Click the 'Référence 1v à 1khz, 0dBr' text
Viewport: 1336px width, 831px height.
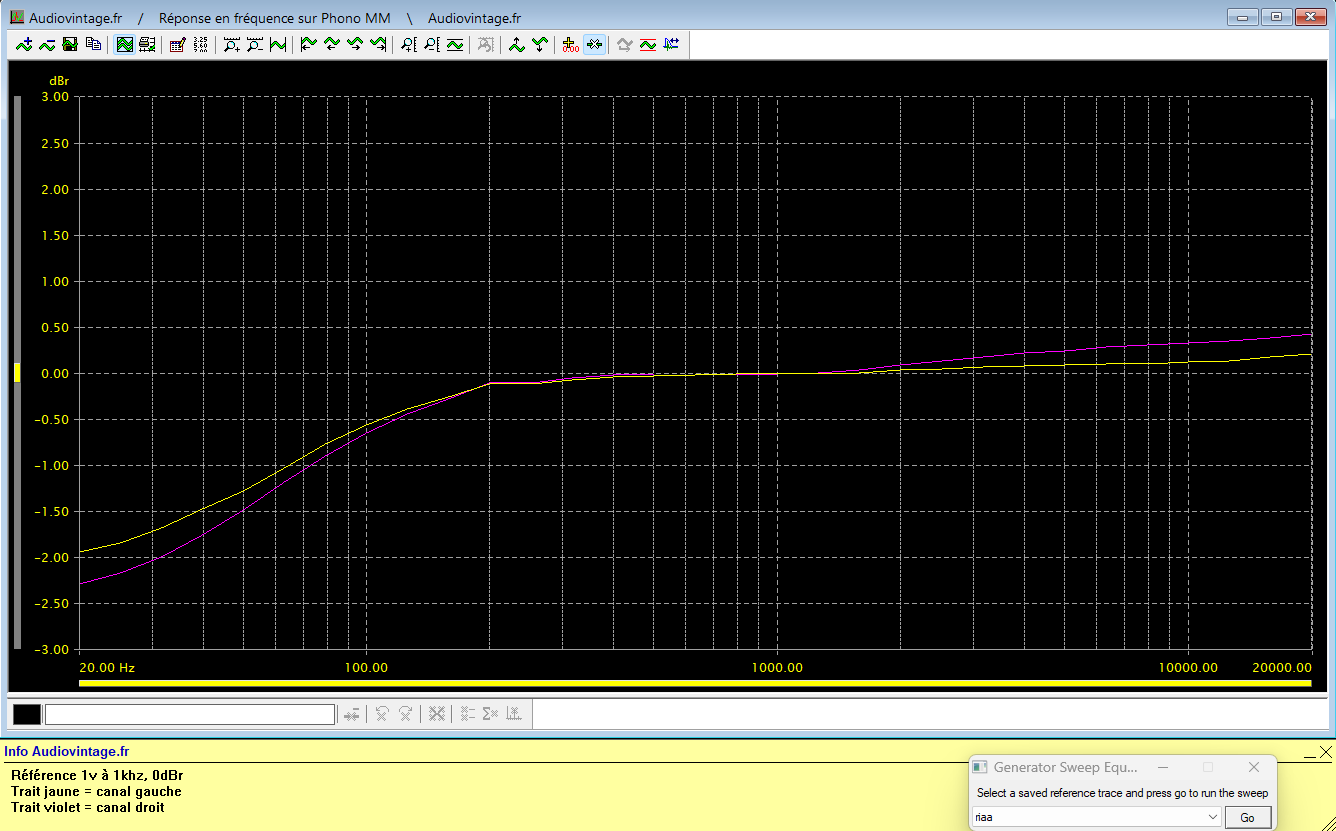tap(97, 775)
